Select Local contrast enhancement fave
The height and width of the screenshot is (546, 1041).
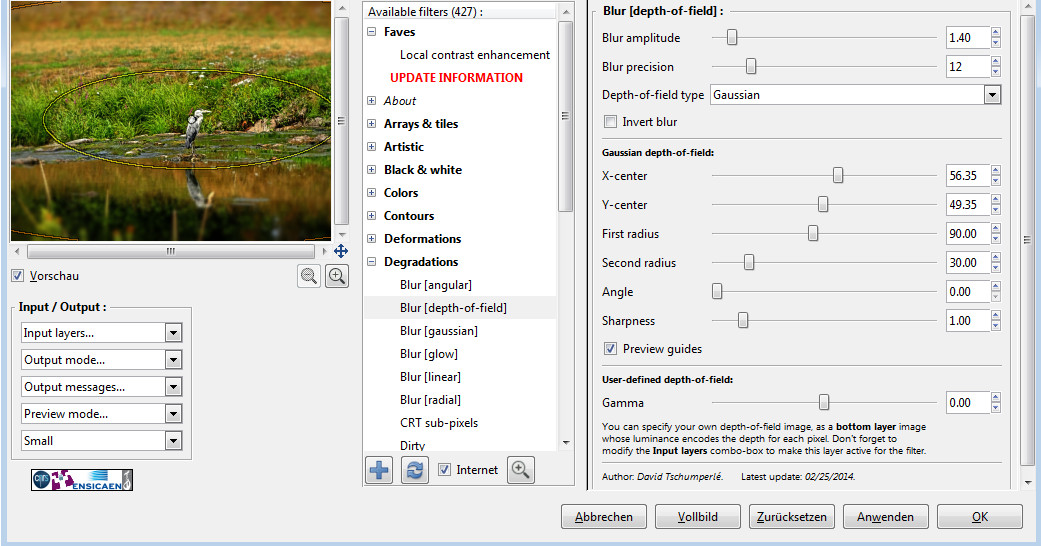point(474,55)
